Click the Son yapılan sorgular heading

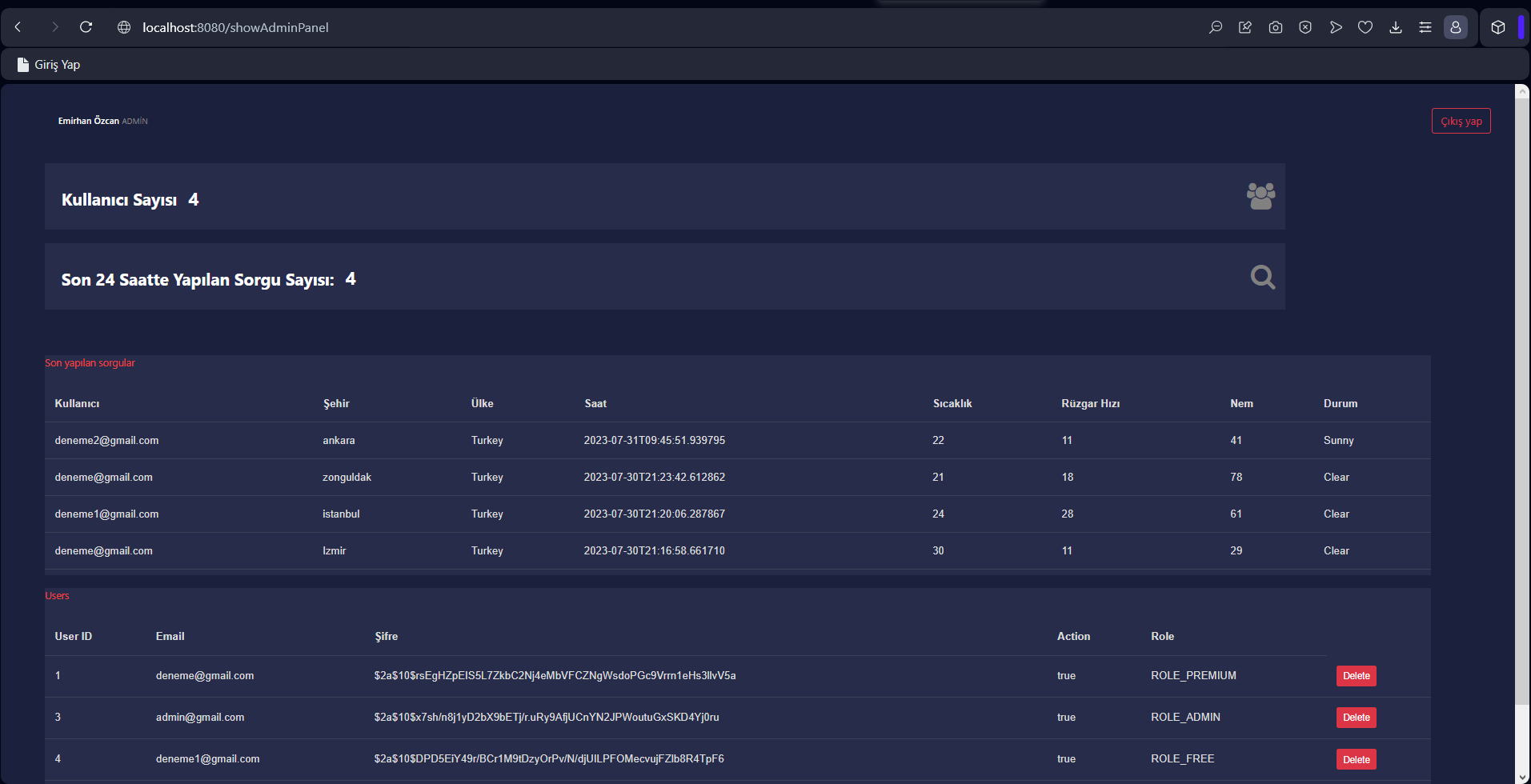point(90,363)
